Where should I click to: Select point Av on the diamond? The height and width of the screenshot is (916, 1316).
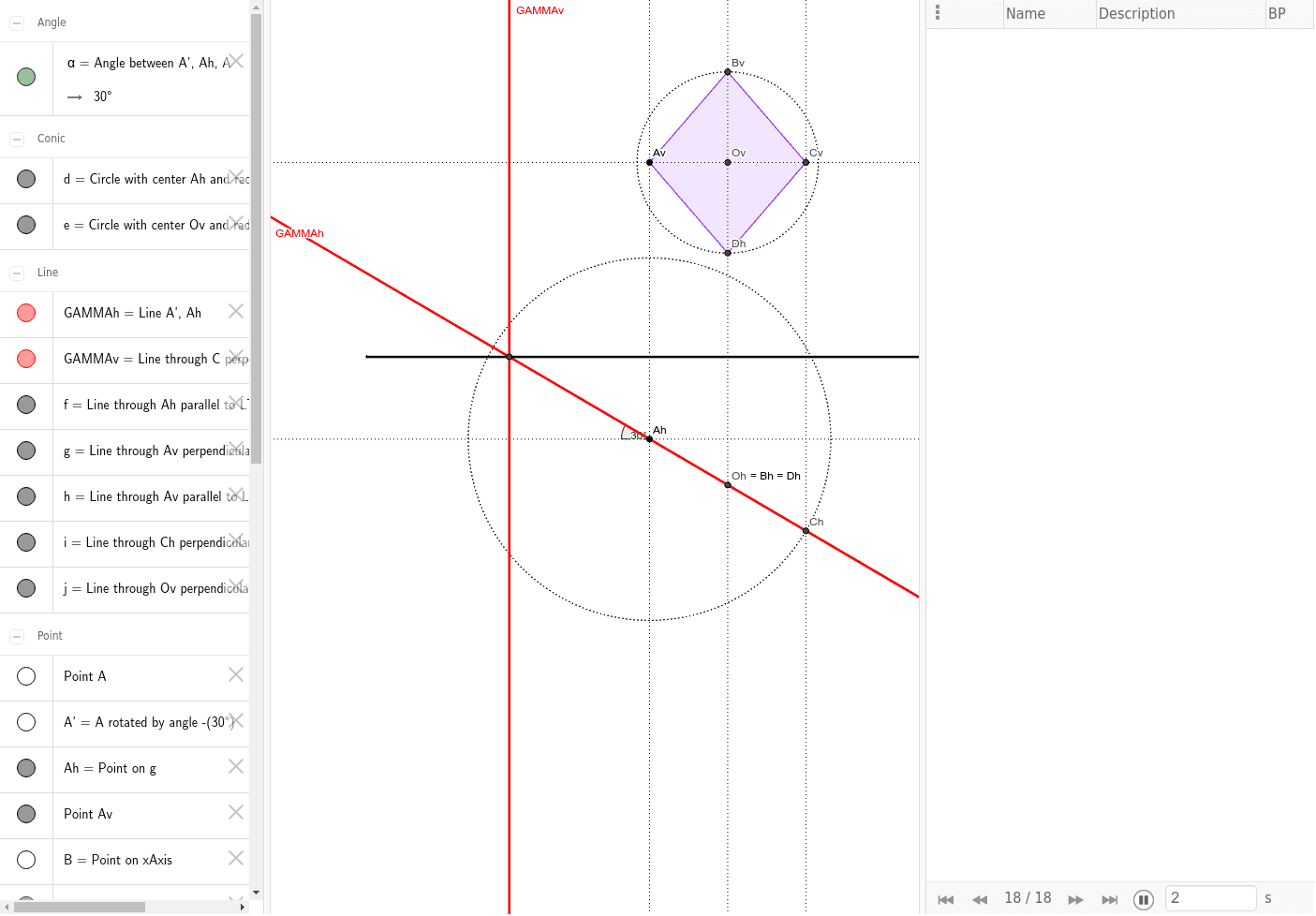point(650,162)
